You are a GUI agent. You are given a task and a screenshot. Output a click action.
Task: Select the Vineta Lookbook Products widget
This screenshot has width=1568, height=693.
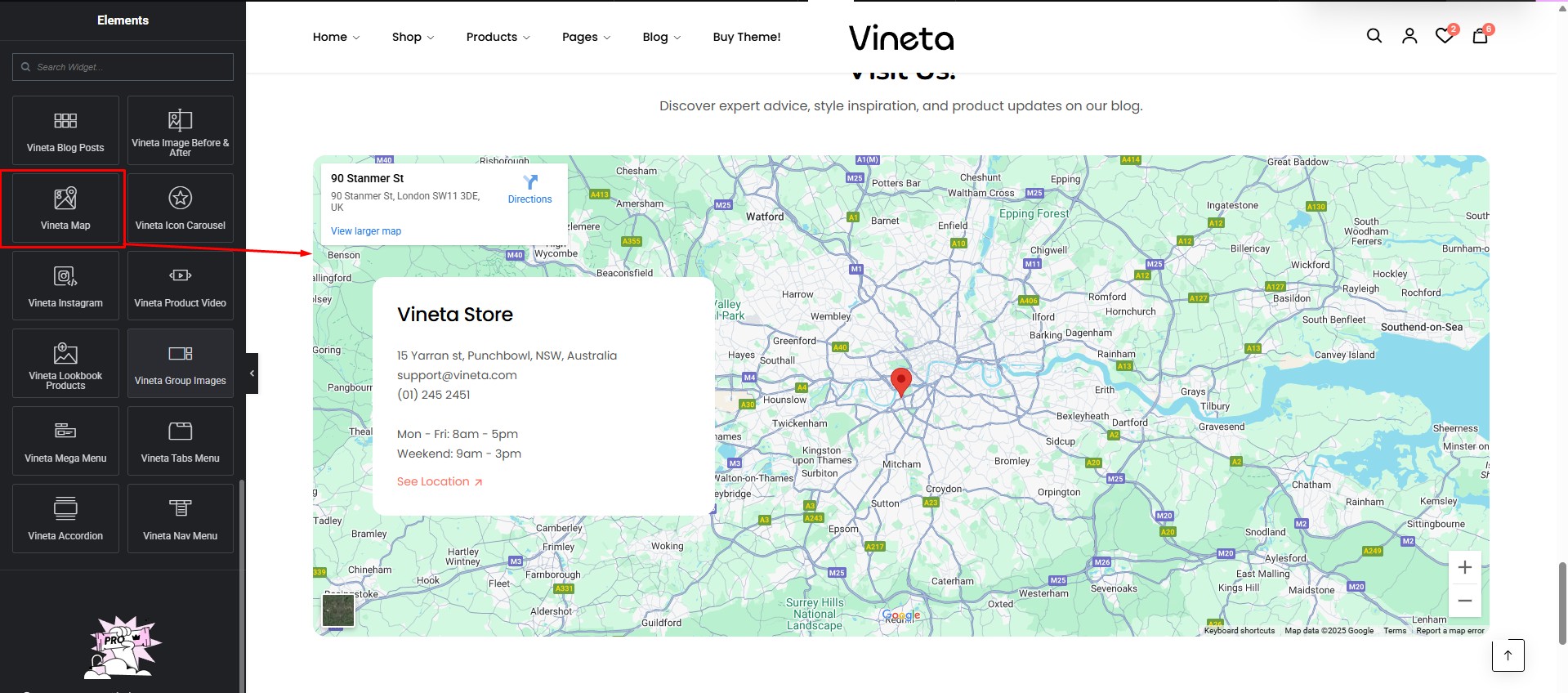point(65,363)
